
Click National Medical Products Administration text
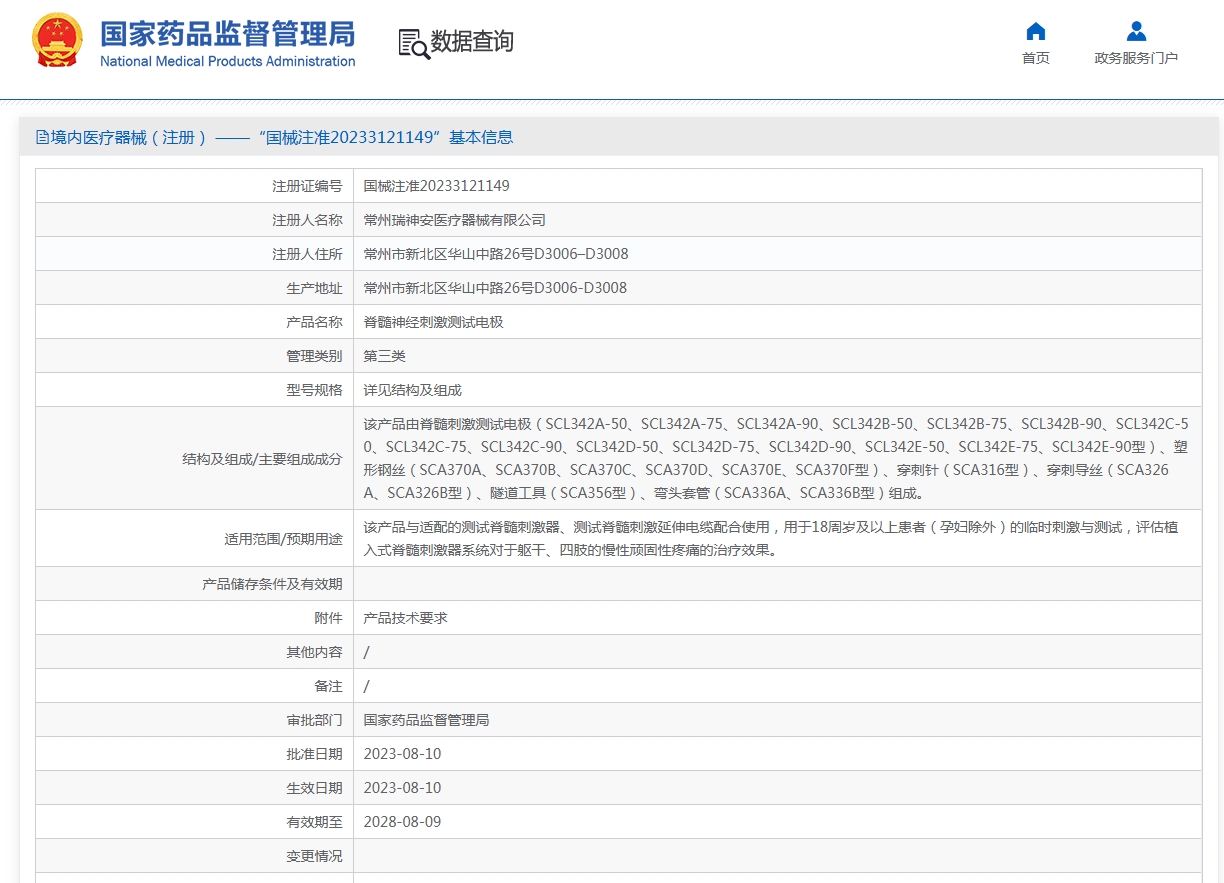click(x=228, y=61)
